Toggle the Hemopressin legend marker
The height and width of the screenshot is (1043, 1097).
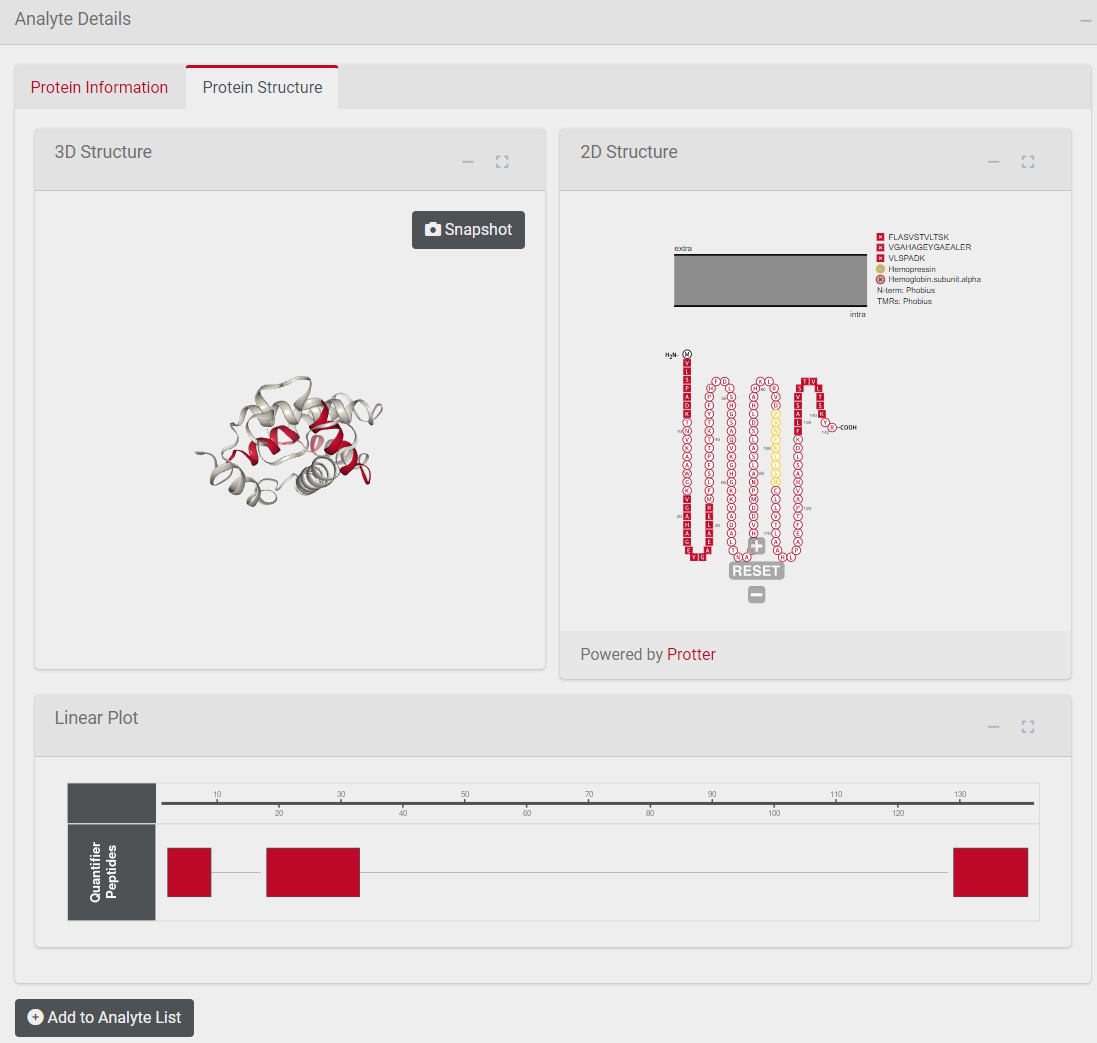click(880, 268)
